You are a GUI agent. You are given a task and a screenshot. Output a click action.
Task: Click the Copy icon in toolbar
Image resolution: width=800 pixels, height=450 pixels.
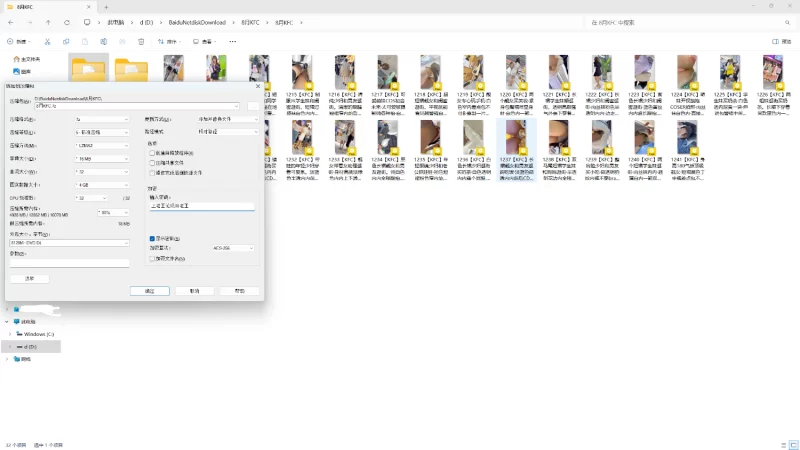66,41
